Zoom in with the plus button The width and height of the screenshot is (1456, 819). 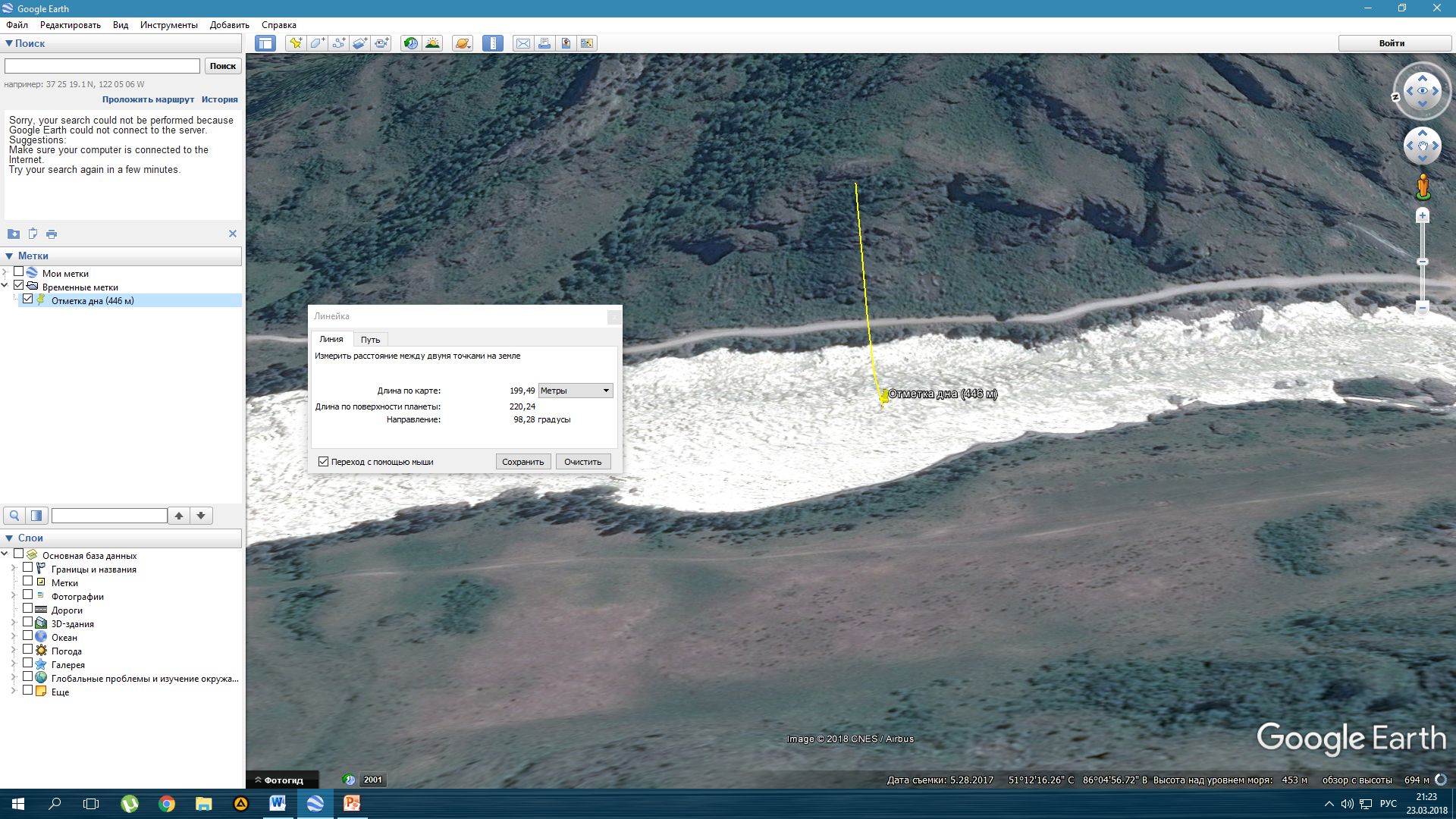tap(1423, 216)
